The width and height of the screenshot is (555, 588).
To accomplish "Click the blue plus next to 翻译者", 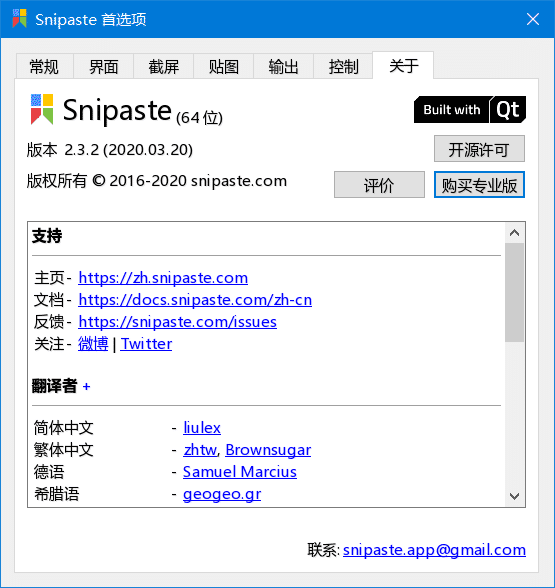I will tap(86, 386).
